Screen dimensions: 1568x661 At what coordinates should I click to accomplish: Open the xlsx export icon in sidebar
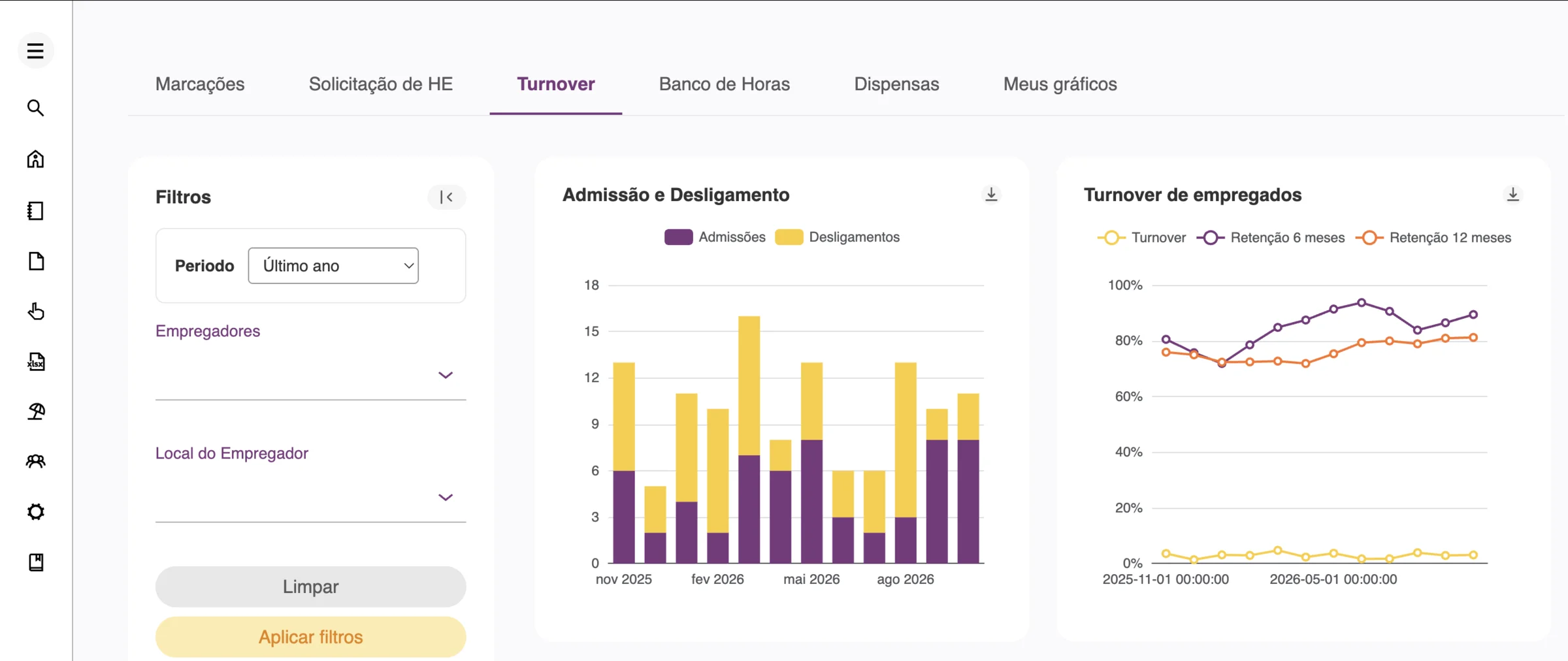click(36, 361)
